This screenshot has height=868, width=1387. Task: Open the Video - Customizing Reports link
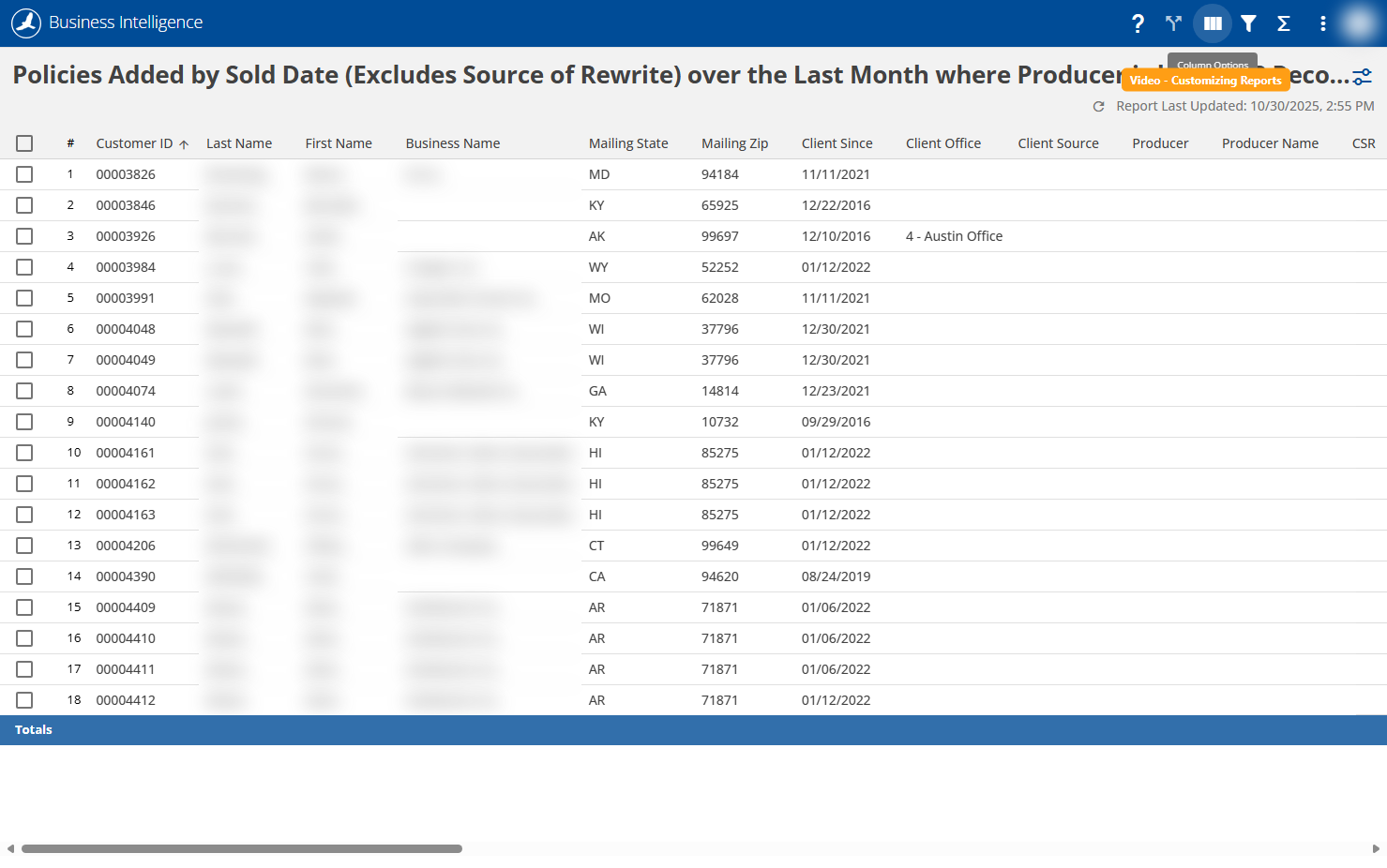tap(1205, 81)
